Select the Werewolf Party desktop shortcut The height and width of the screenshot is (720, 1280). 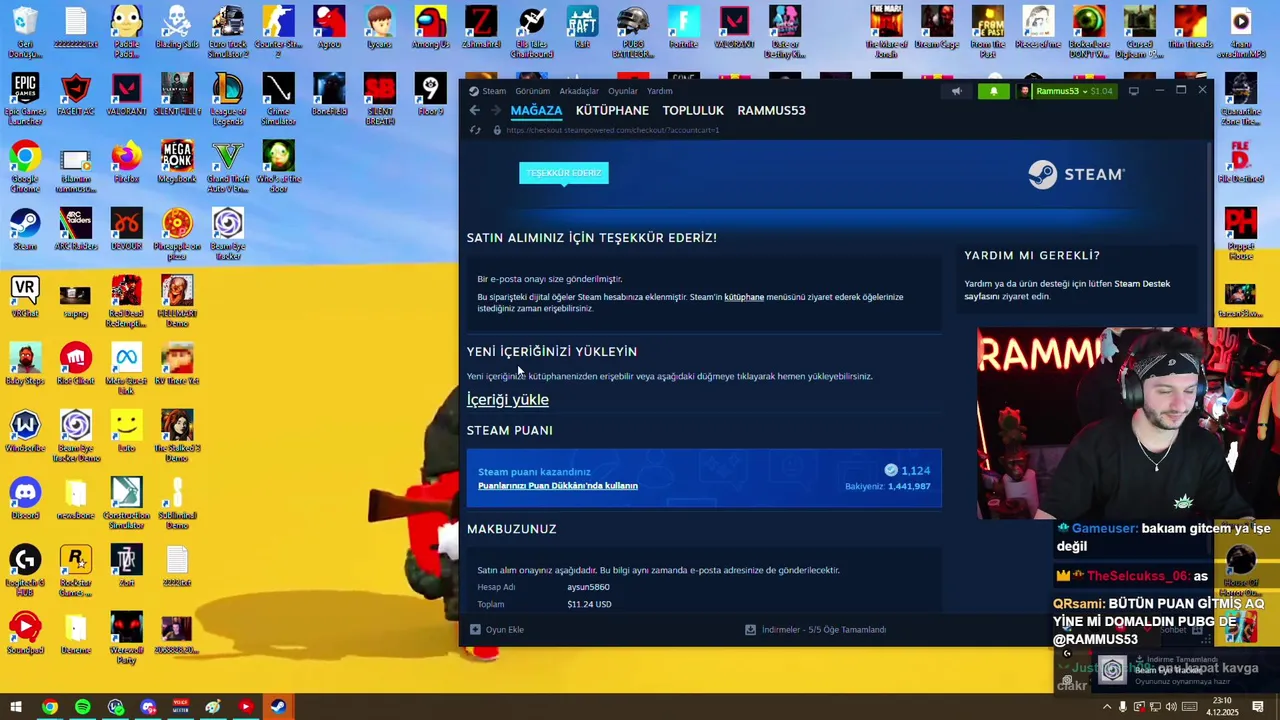click(126, 637)
